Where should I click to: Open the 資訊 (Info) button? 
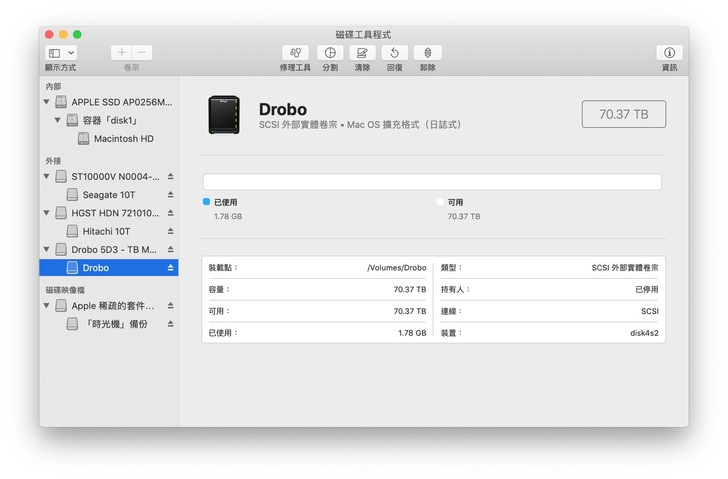pos(669,53)
